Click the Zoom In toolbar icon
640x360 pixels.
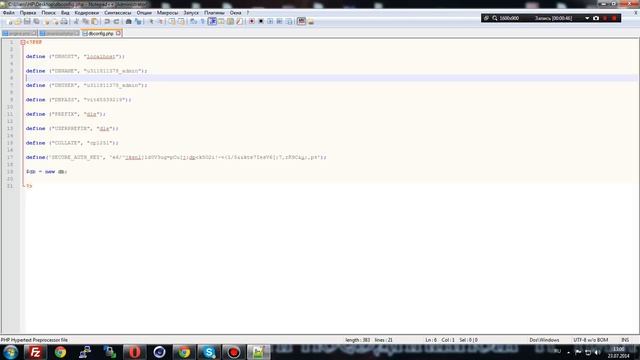(151, 21)
